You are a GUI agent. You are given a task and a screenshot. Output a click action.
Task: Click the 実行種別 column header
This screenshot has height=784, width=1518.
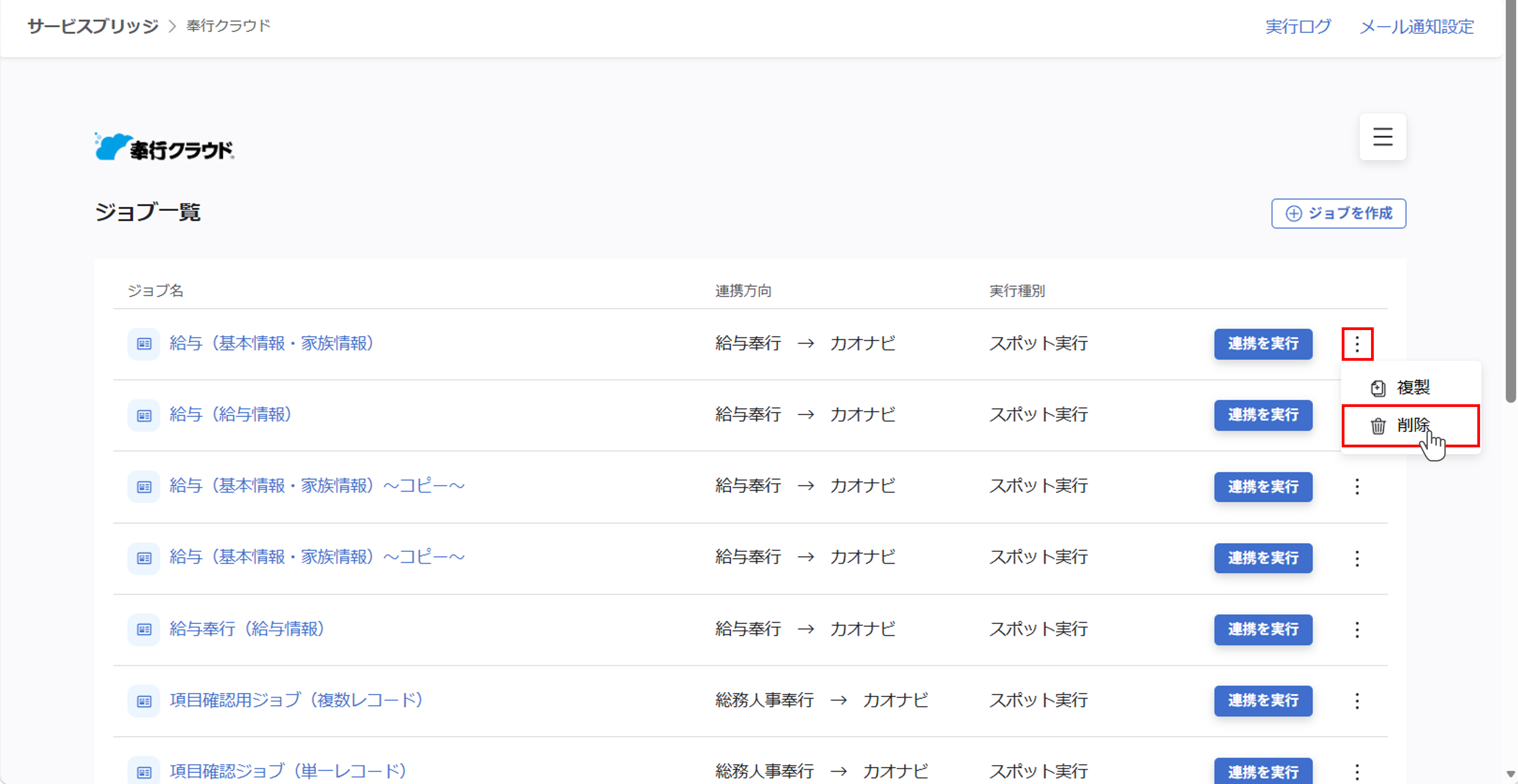tap(1017, 291)
